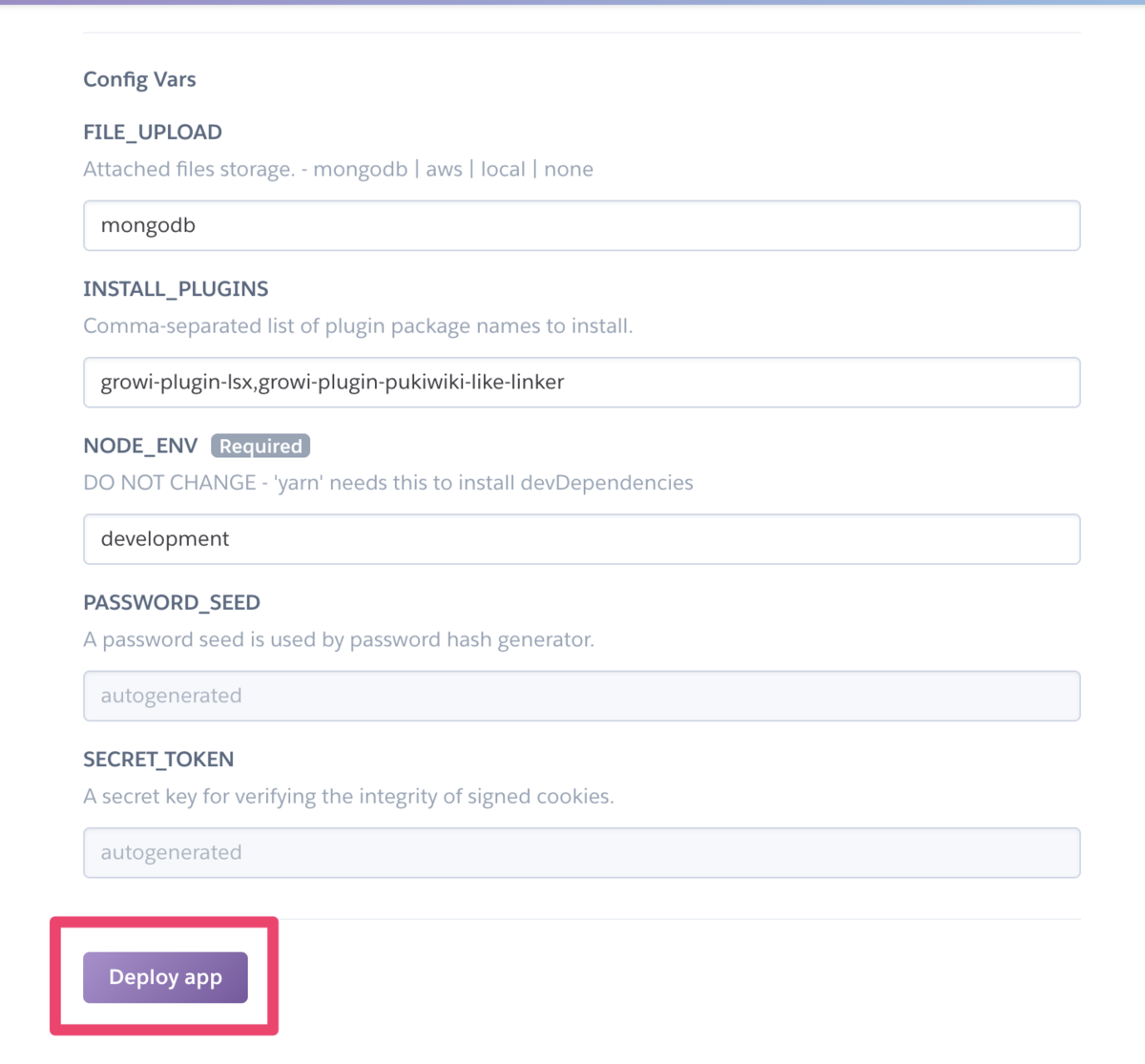Click the FILE_UPLOAD variable label
Viewport: 1145px width, 1064px height.
(x=153, y=133)
